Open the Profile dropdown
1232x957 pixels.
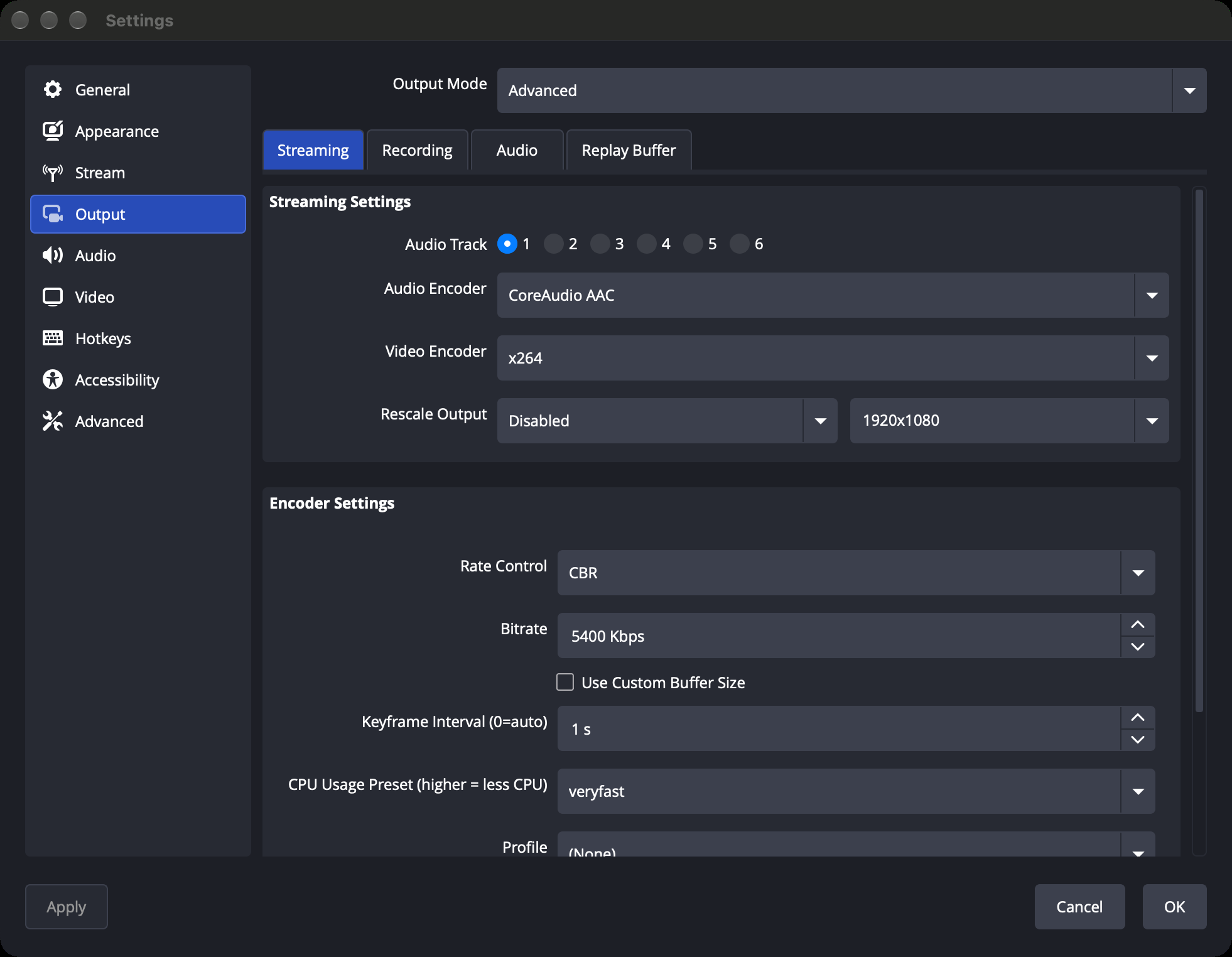click(856, 844)
